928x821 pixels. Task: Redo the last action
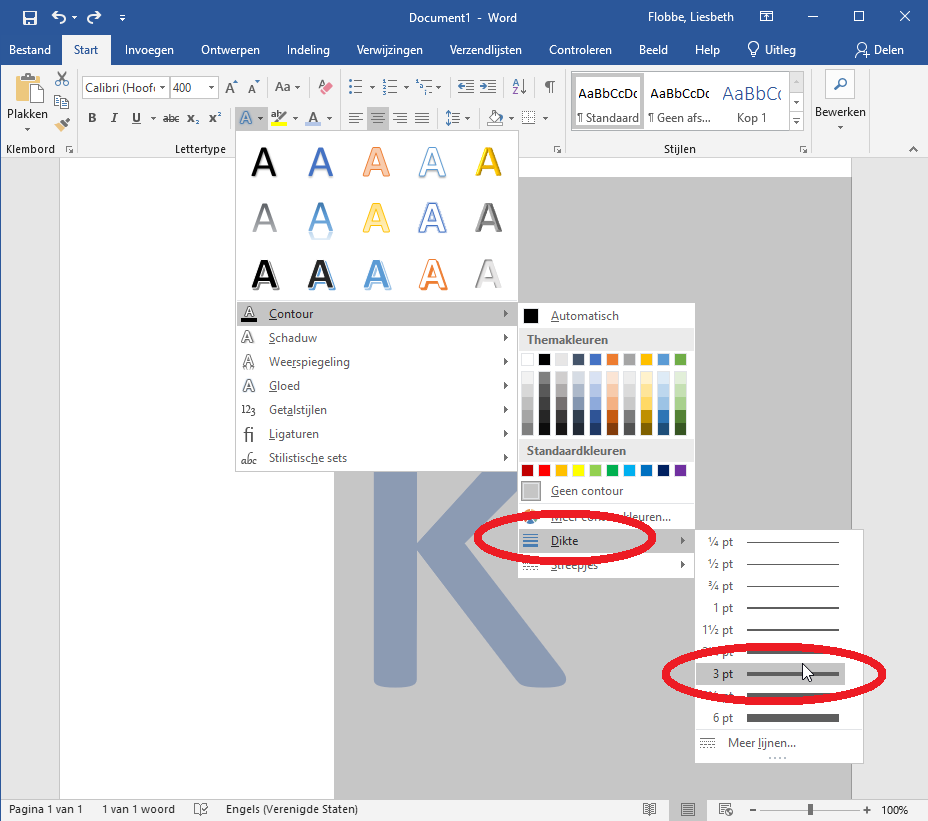pos(94,17)
